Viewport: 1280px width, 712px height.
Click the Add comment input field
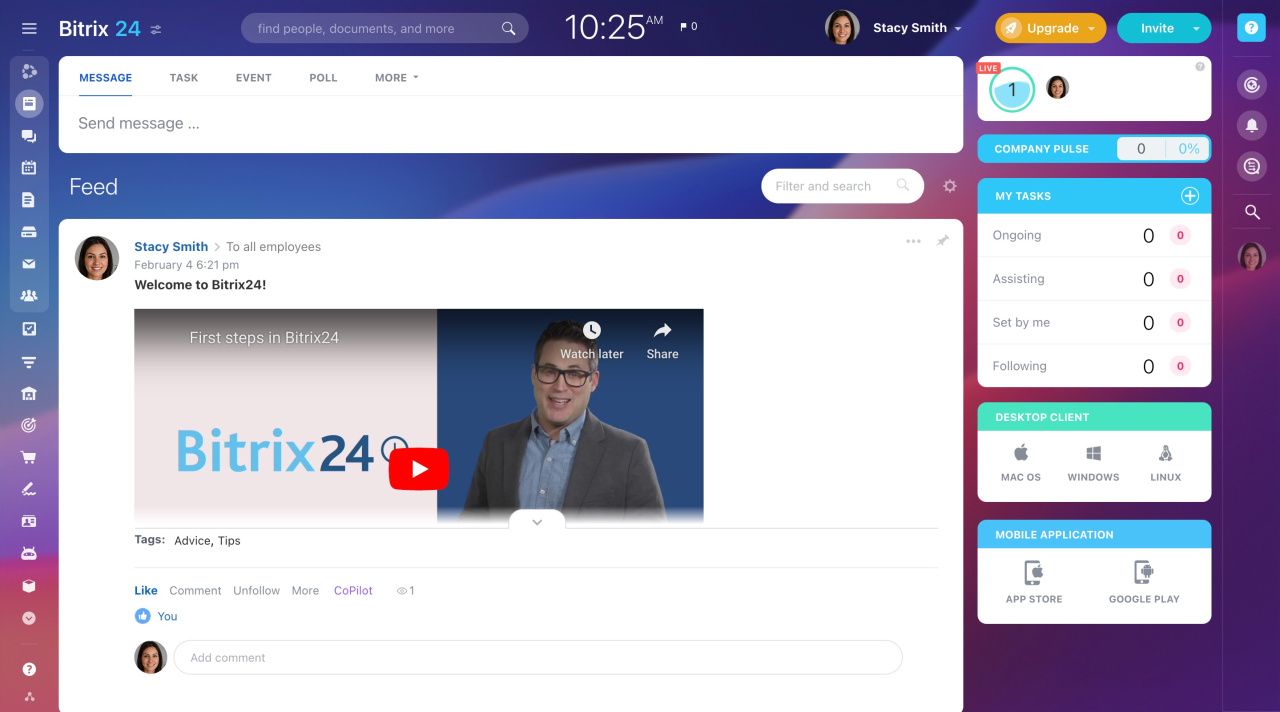[538, 657]
